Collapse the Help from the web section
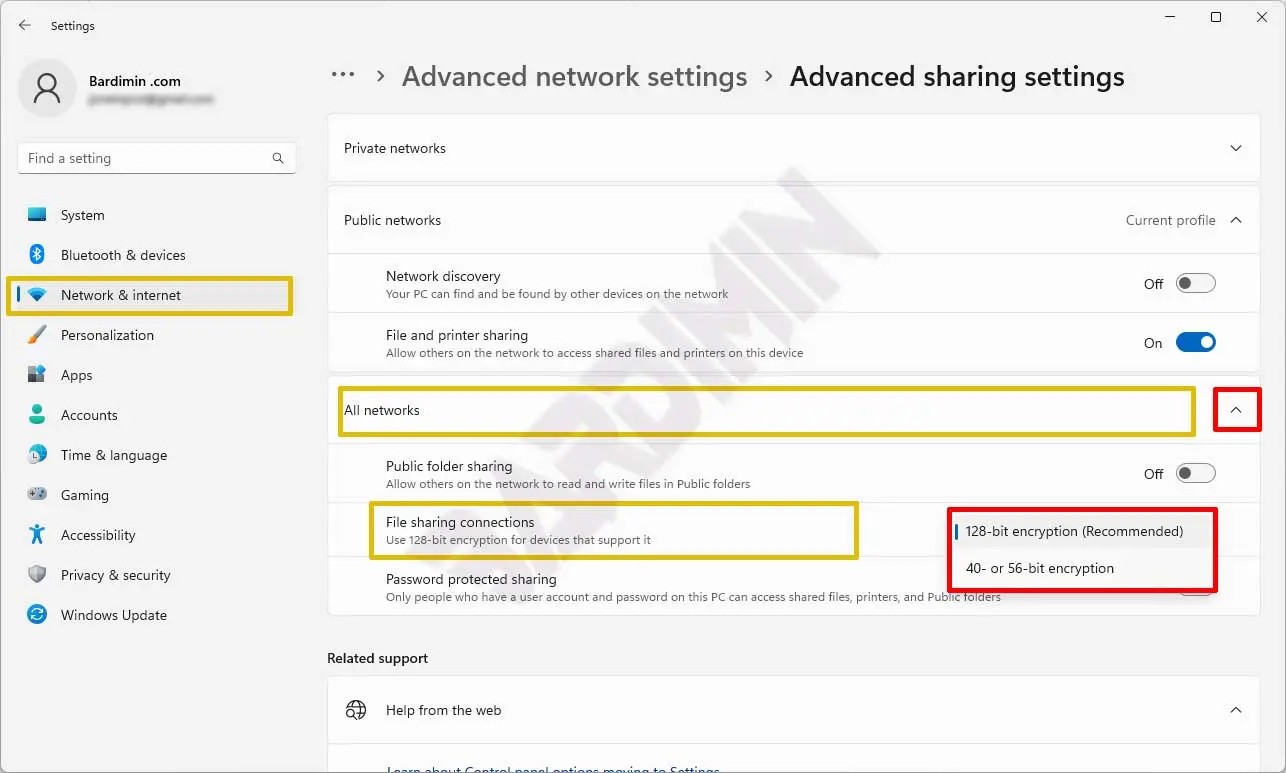Viewport: 1286px width, 773px height. coord(1236,710)
